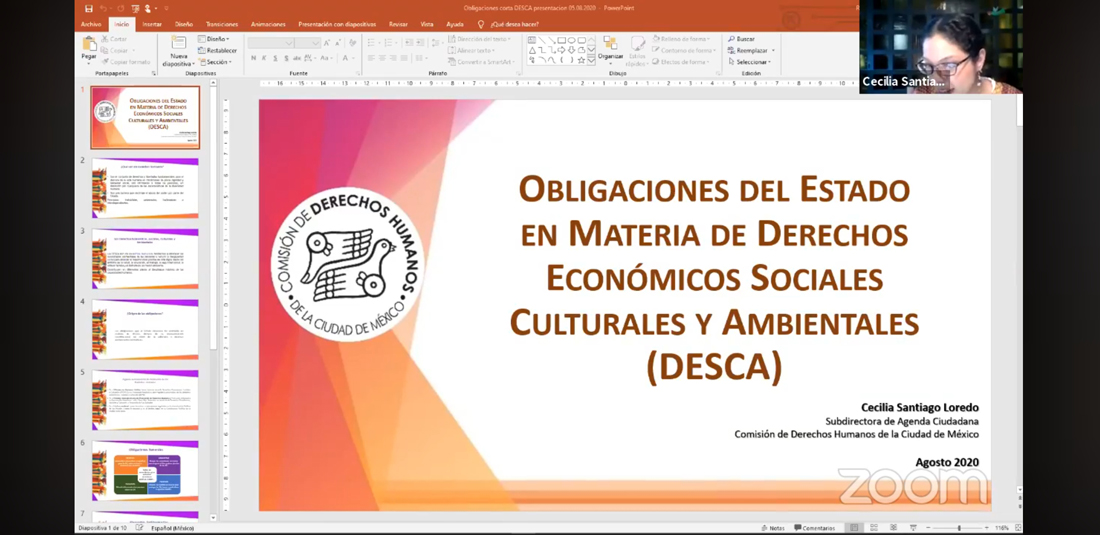Toggle strikethrough (abc) formatting
Viewport: 1100px width, 535px height.
click(297, 58)
